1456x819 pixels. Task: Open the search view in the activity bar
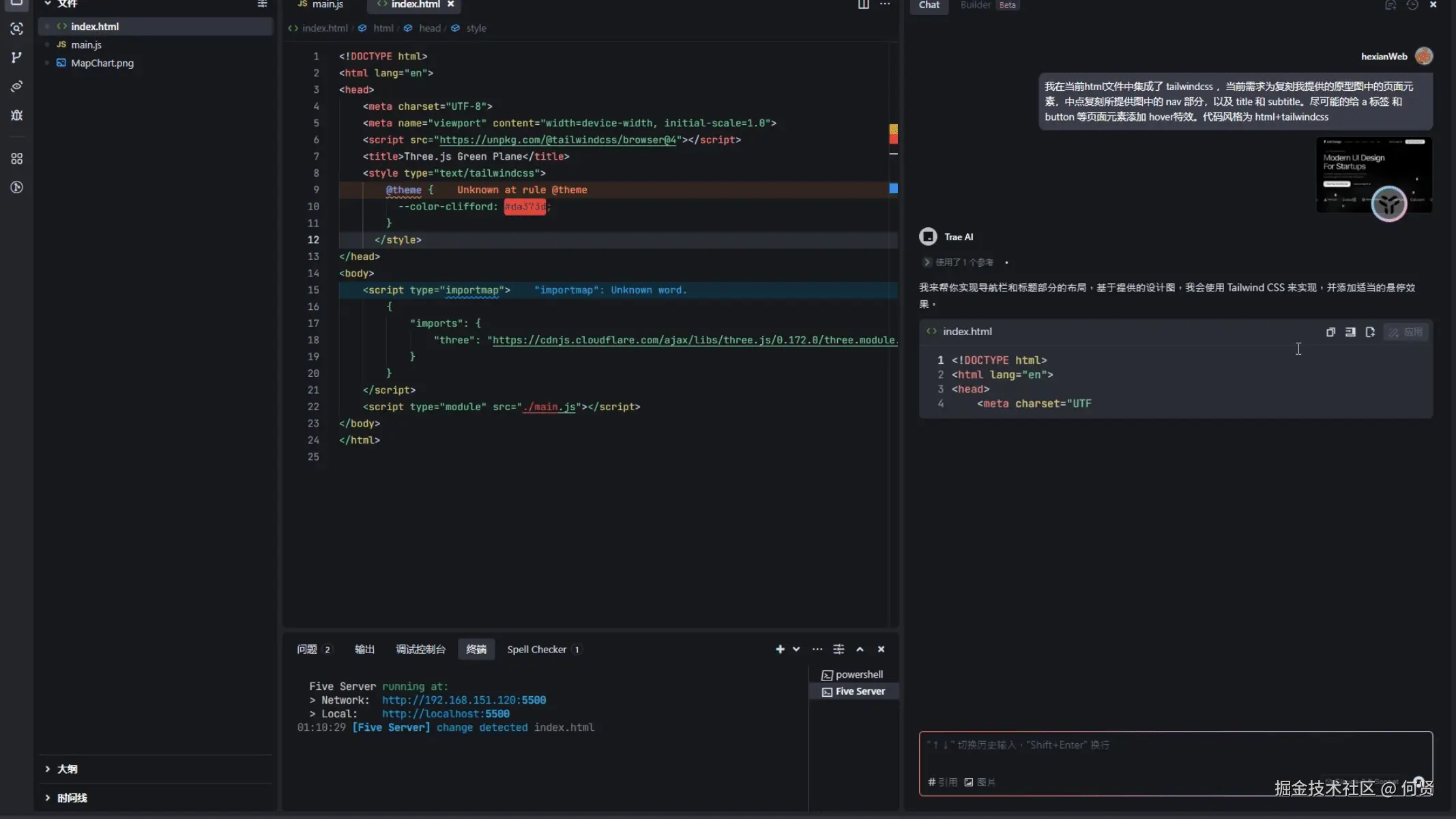(x=16, y=28)
